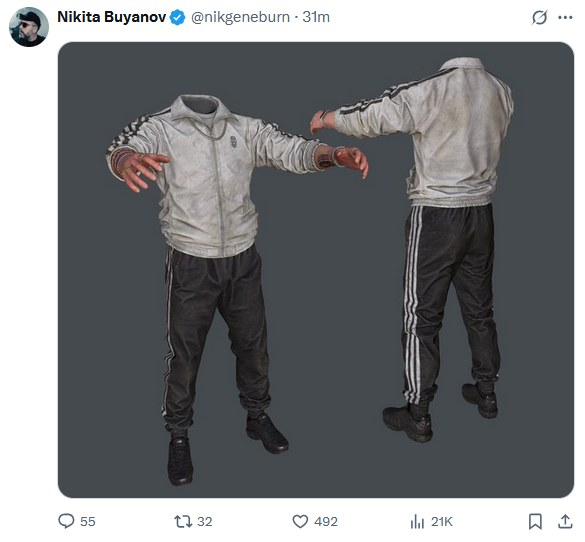Click the 21K views count

[x=442, y=521]
